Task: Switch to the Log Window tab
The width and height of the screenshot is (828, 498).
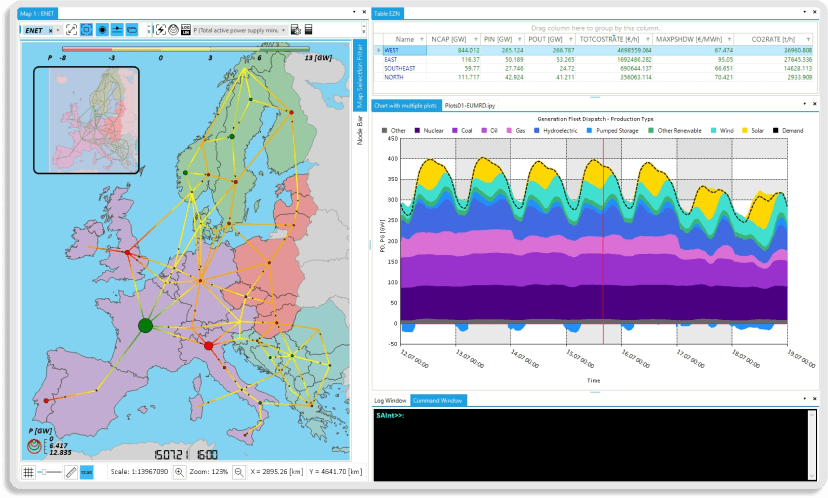Action: [390, 400]
